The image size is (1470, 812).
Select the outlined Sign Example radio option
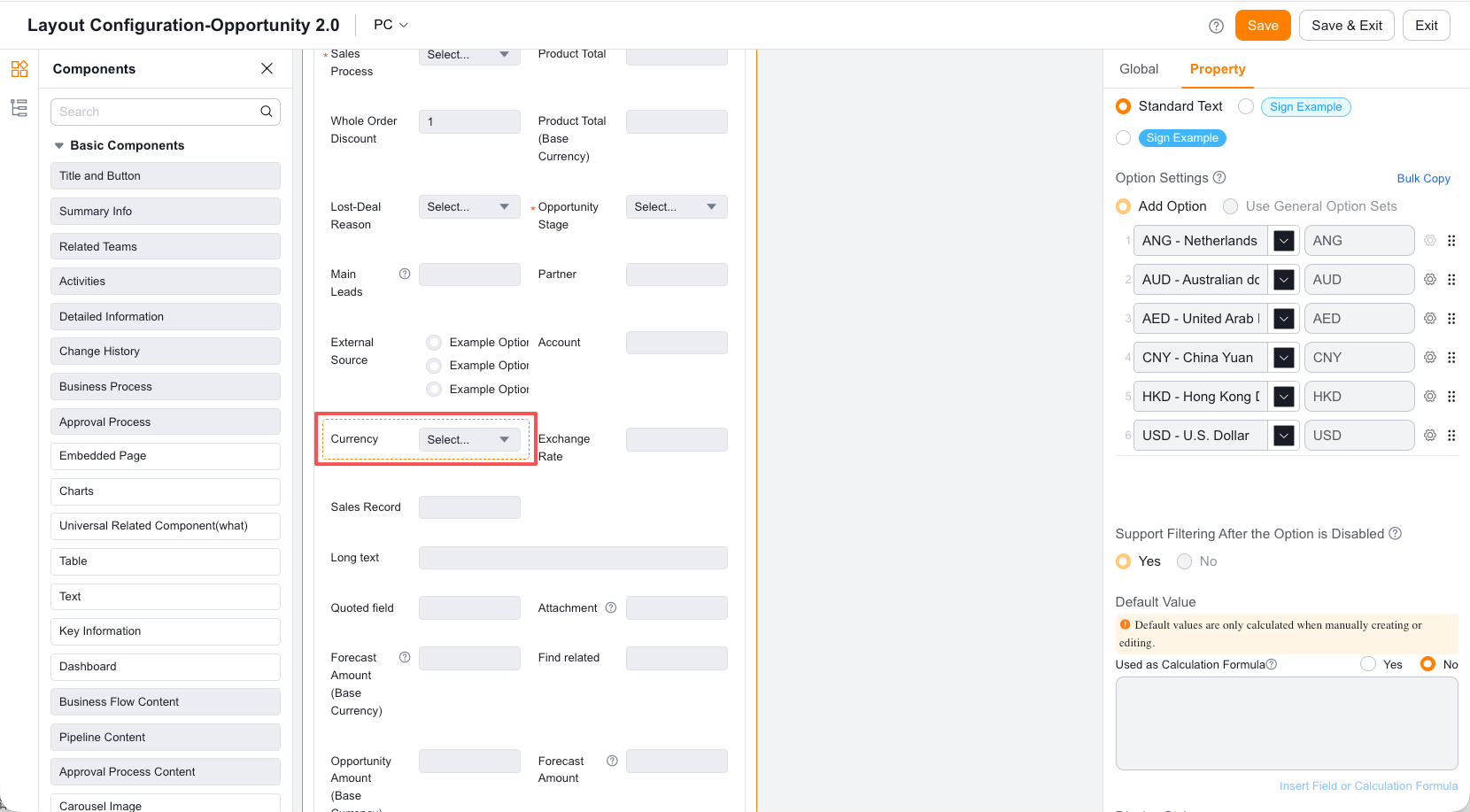1246,106
